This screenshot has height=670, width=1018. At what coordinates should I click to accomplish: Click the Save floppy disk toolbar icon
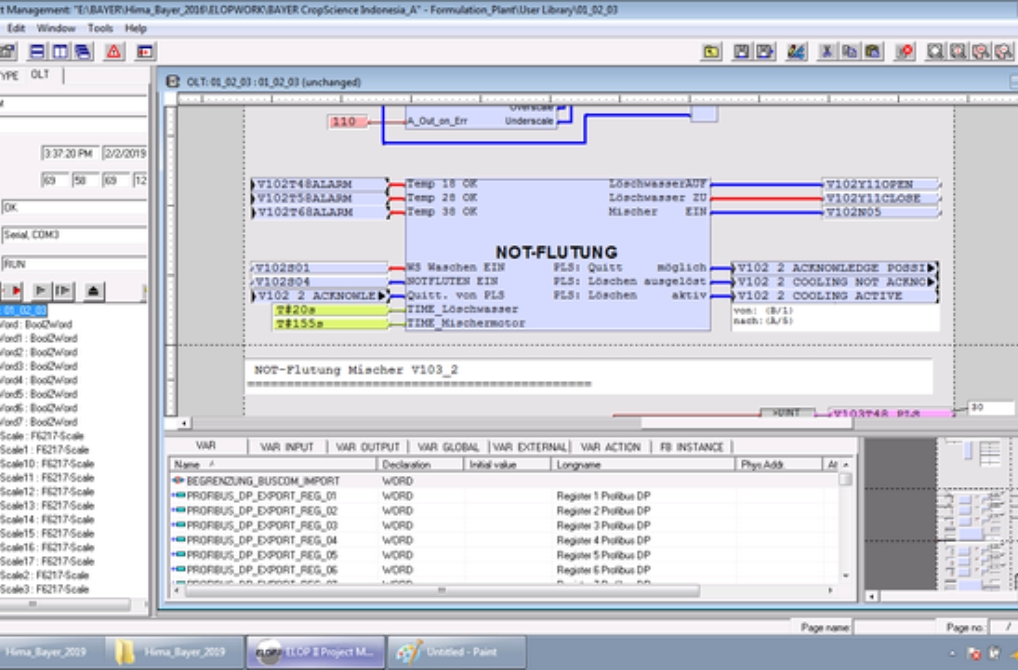tap(742, 51)
